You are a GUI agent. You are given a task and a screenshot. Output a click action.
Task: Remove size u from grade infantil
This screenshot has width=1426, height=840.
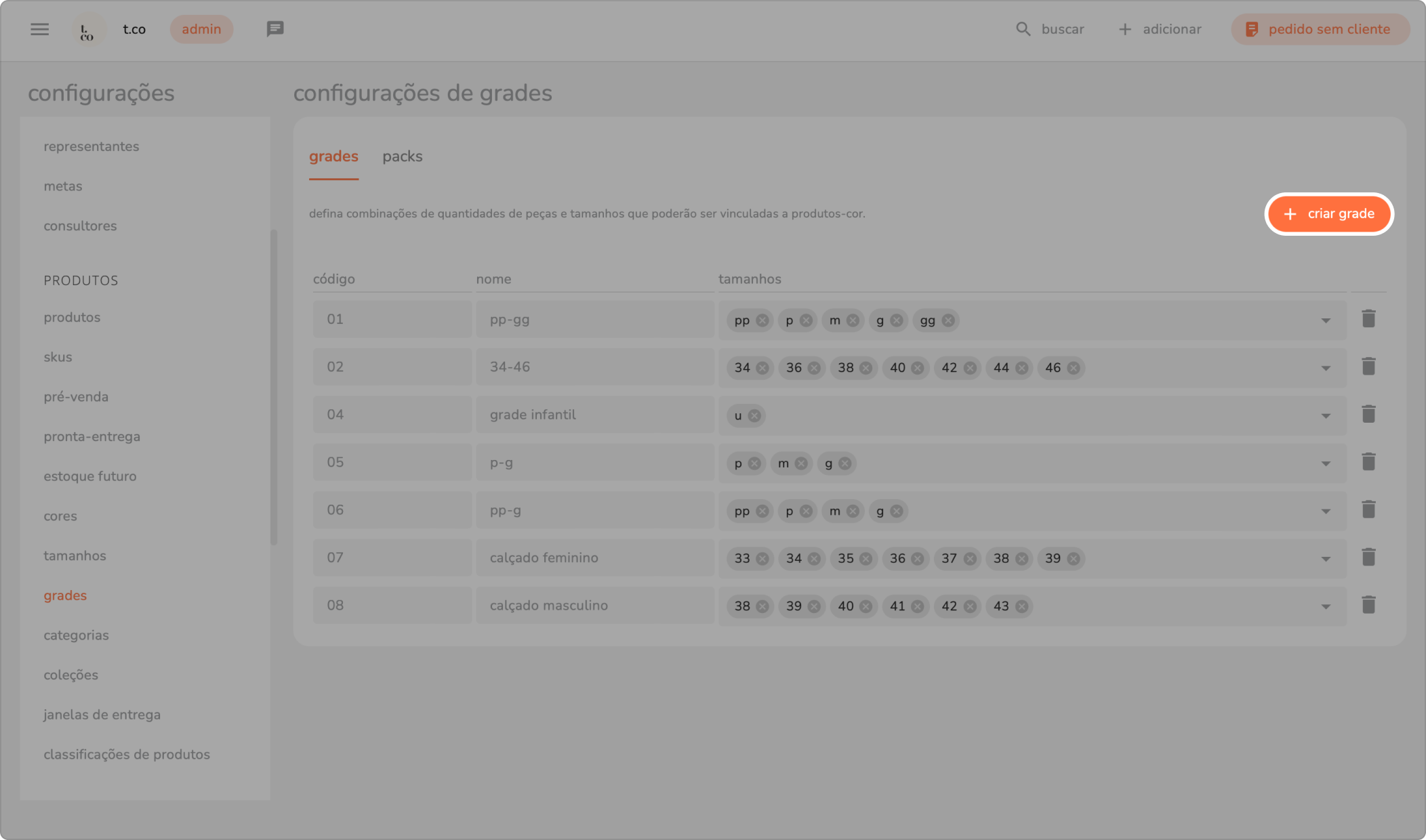click(754, 416)
